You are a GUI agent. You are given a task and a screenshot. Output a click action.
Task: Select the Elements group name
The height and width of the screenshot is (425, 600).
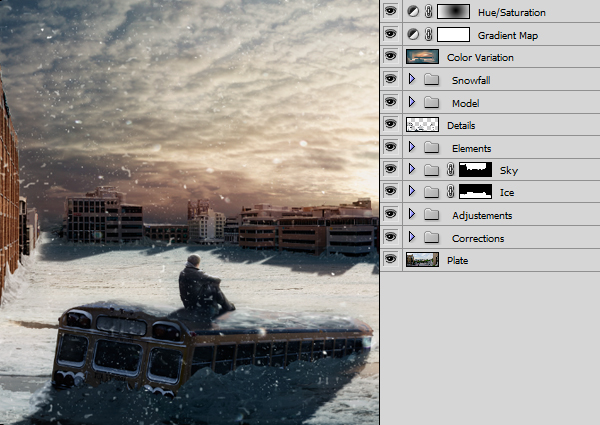pos(471,148)
